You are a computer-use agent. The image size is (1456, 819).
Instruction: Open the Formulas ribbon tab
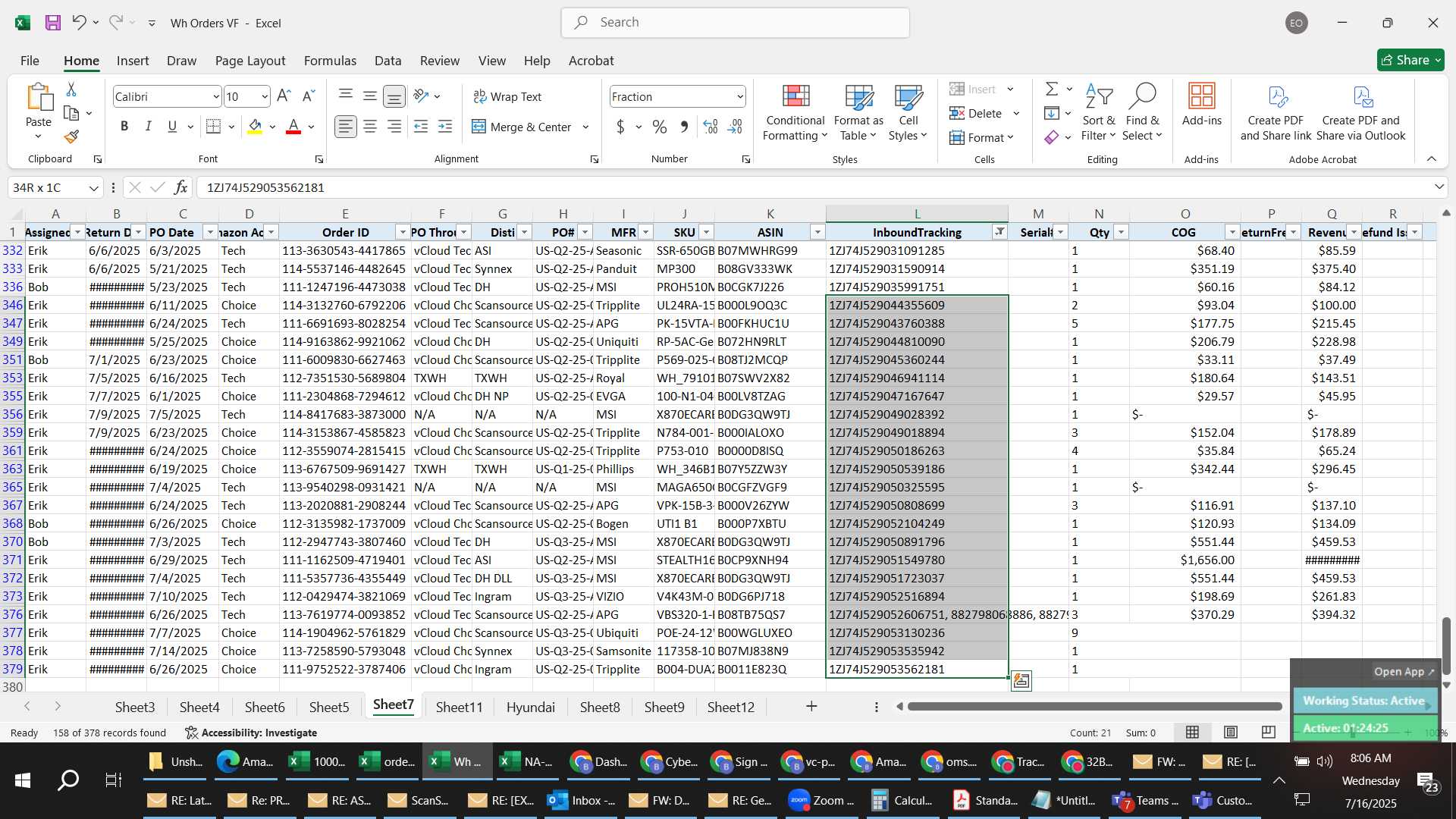330,61
